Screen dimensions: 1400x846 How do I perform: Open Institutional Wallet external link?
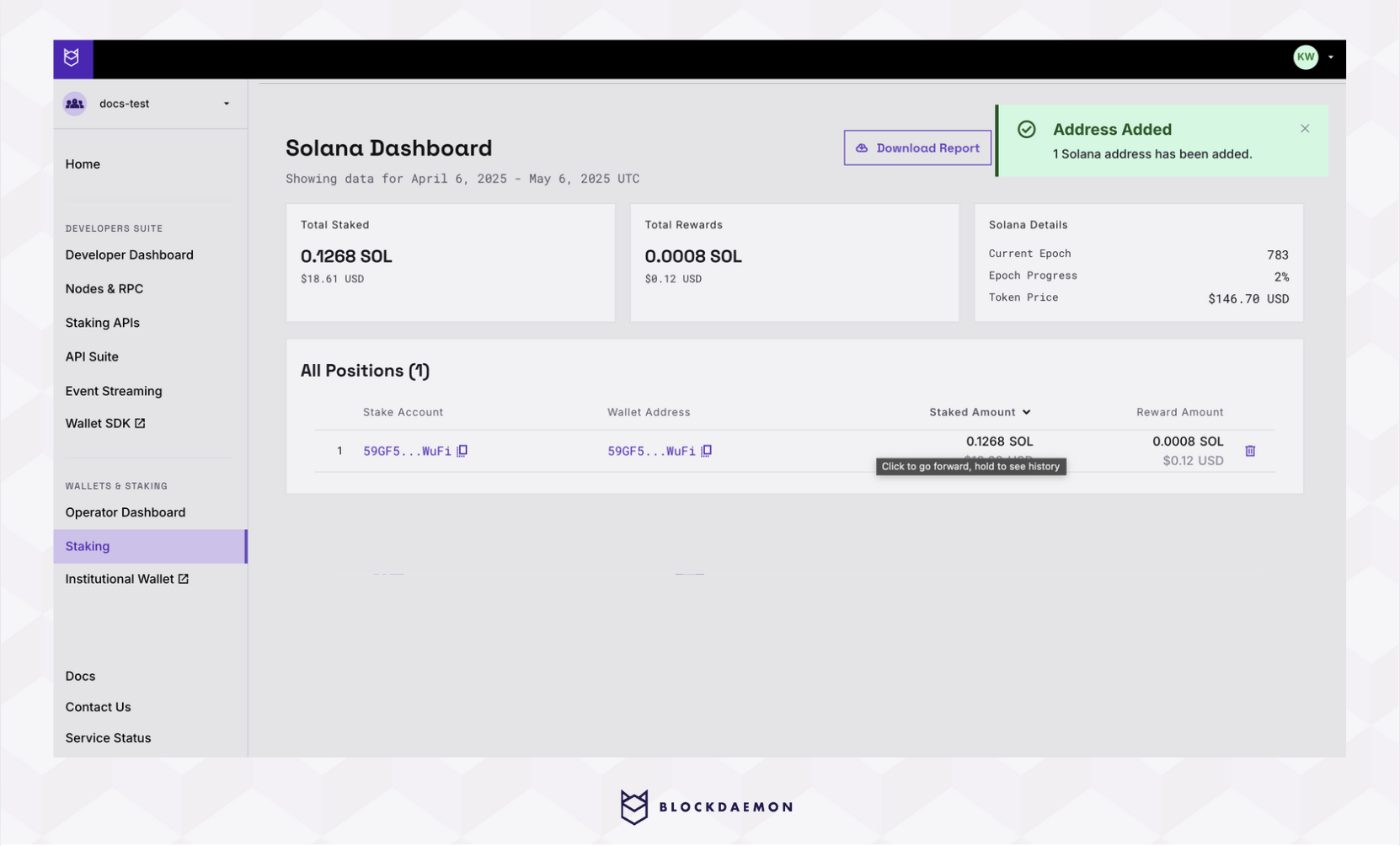click(127, 579)
